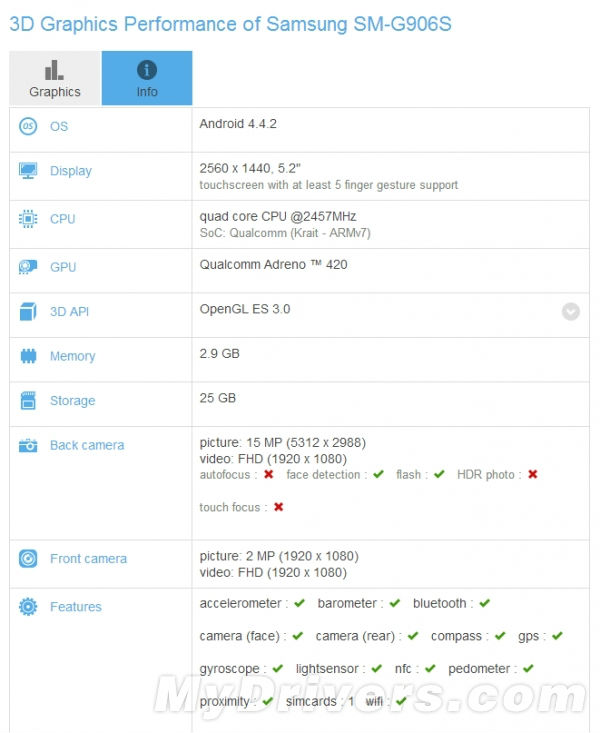
Task: Expand the OpenGL ES 3.0 details arrow
Action: click(x=570, y=311)
